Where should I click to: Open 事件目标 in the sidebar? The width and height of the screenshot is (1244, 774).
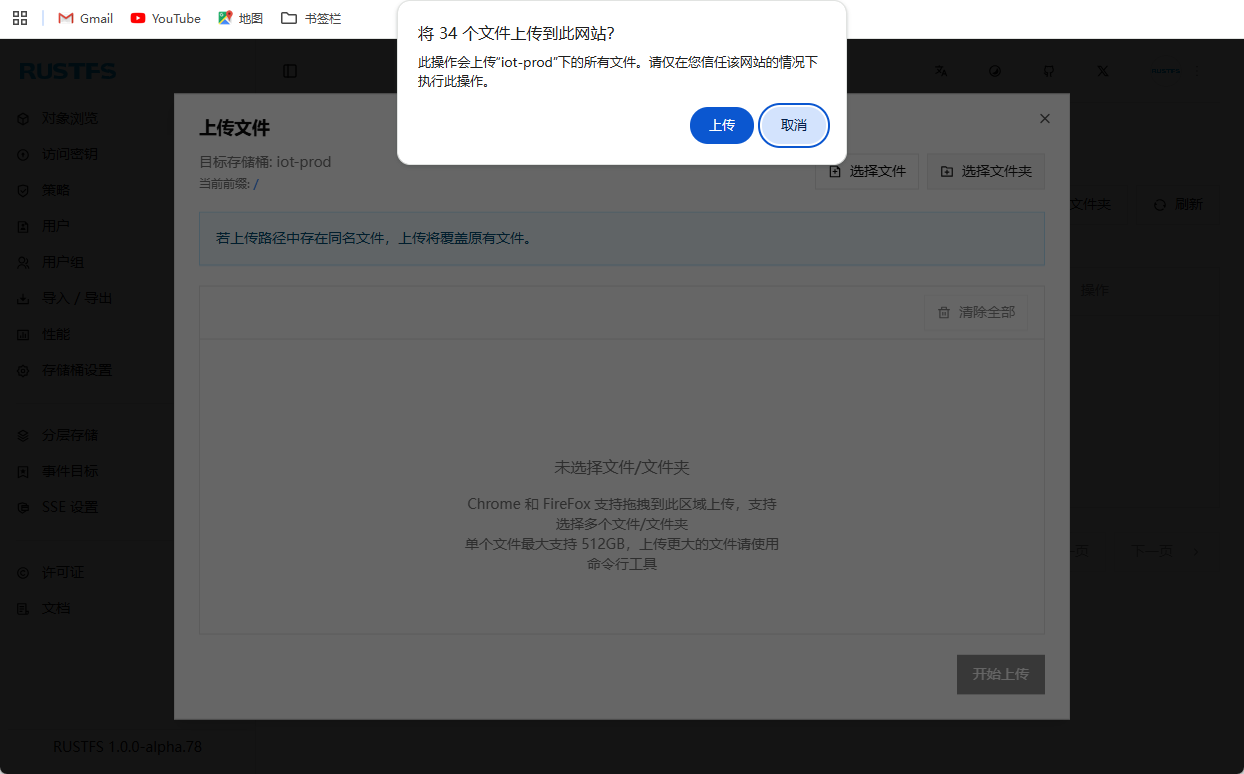(58, 471)
